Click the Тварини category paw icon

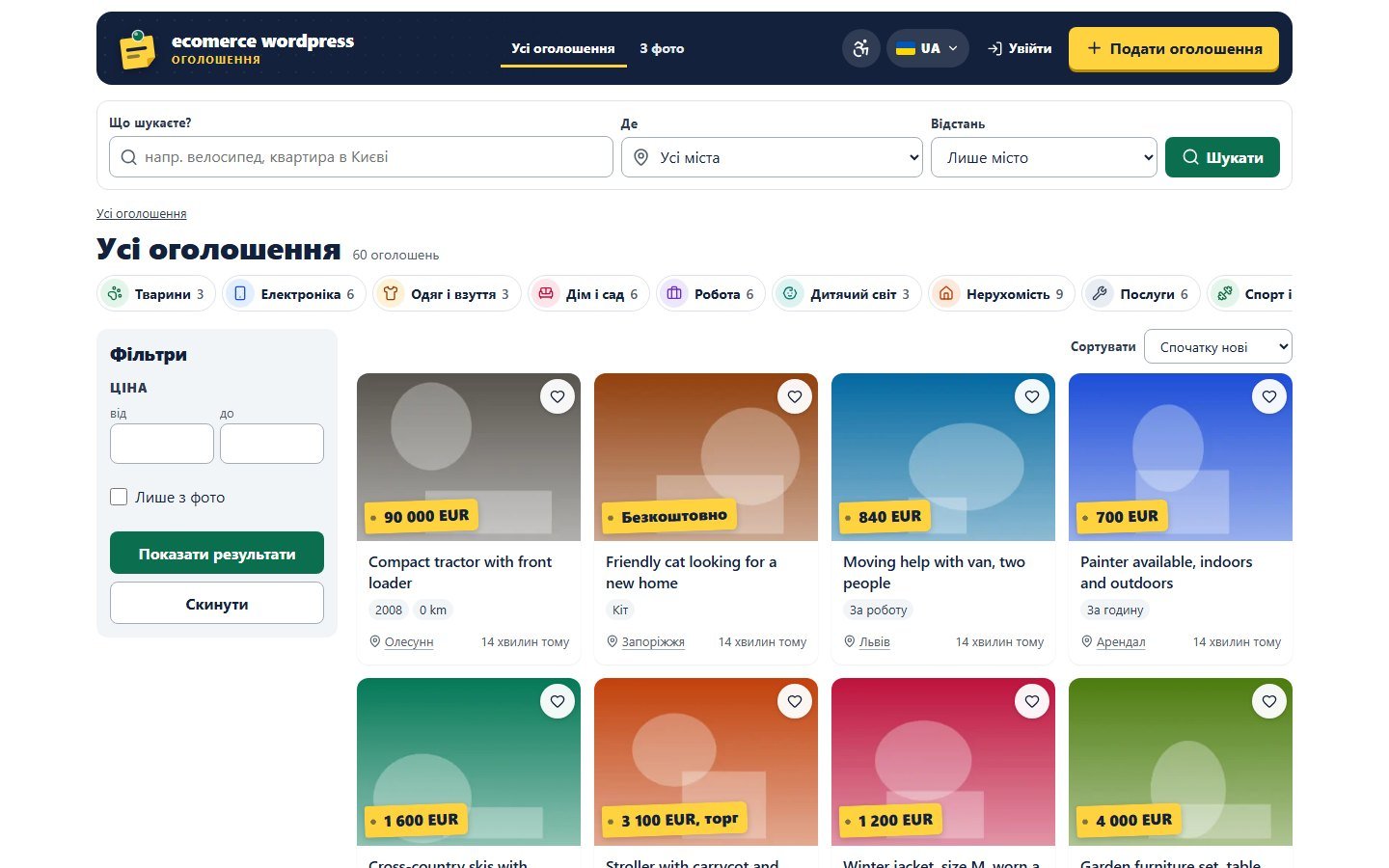click(115, 293)
